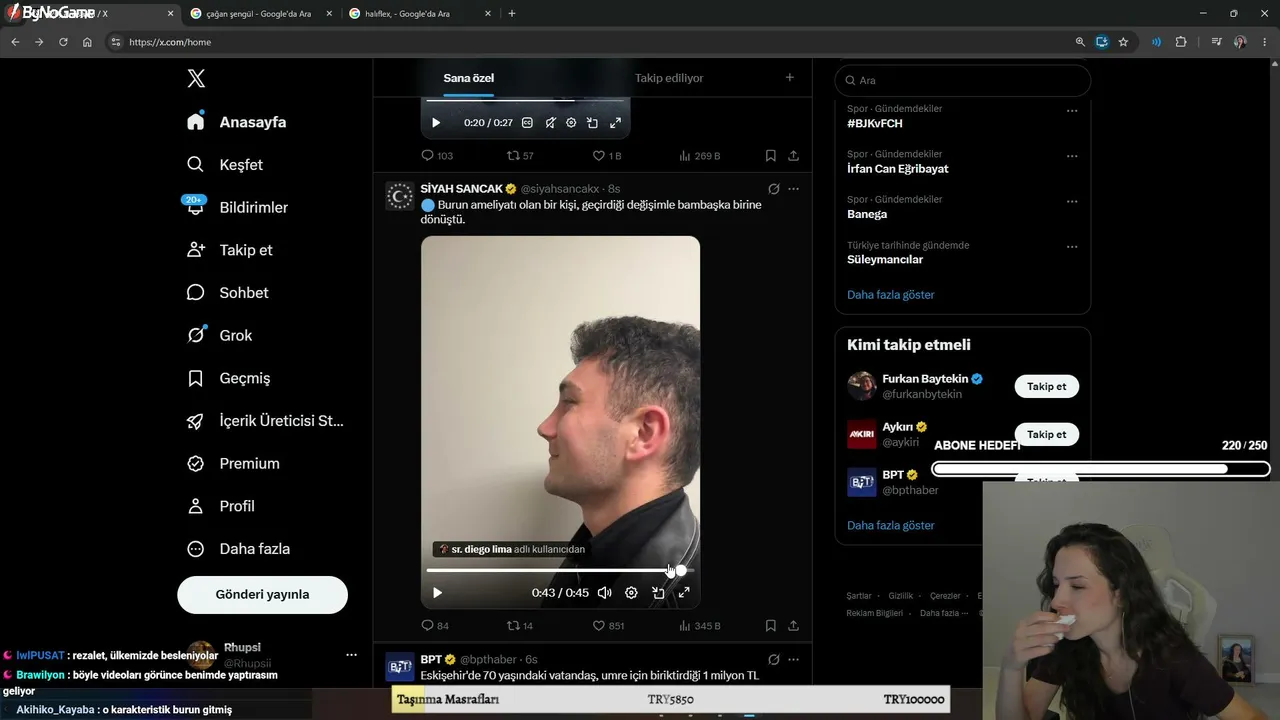Open Profil person icon
1280x720 pixels.
(x=196, y=506)
